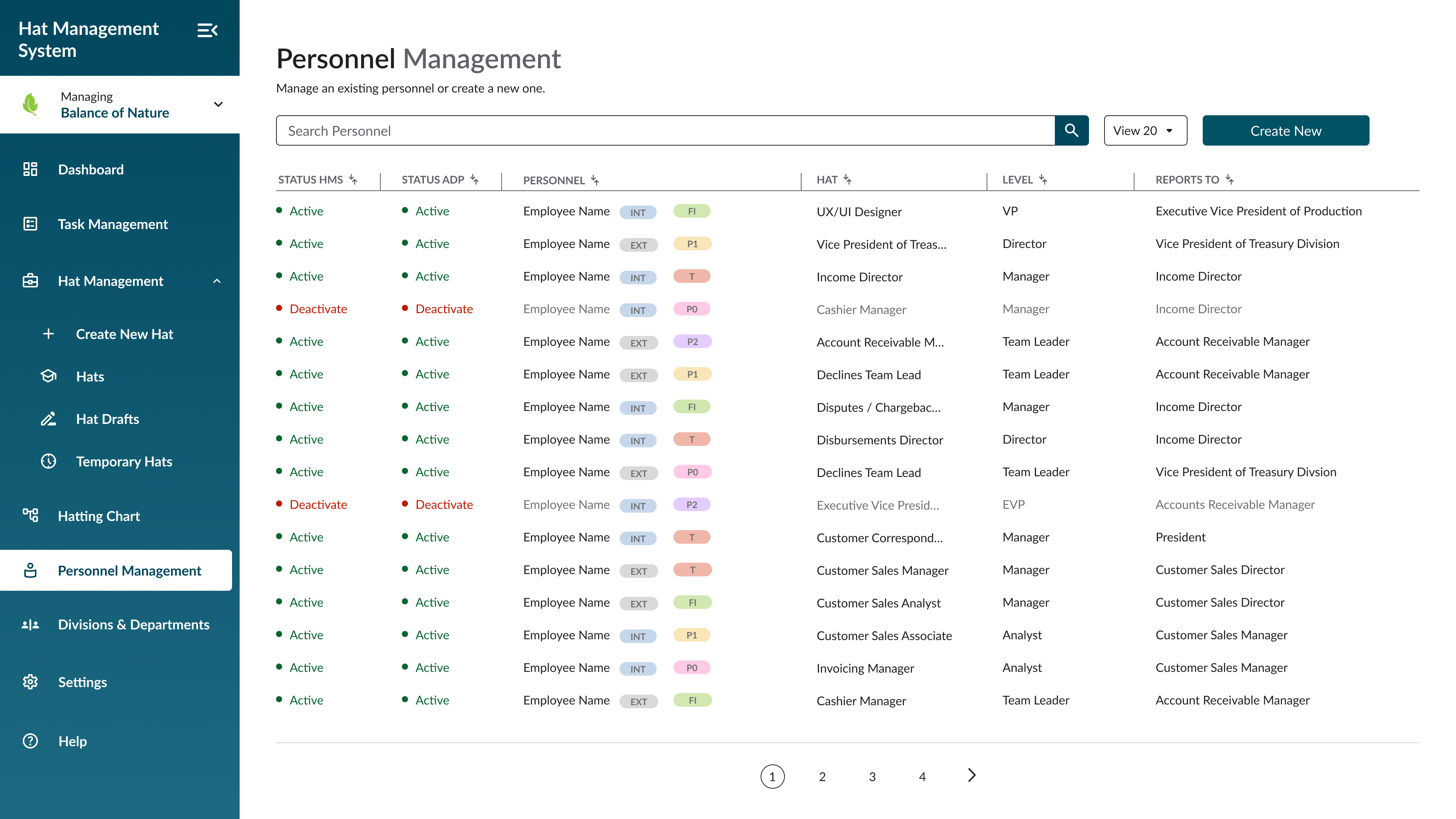
Task: Click the Temporary Hats clock icon
Action: pos(49,461)
